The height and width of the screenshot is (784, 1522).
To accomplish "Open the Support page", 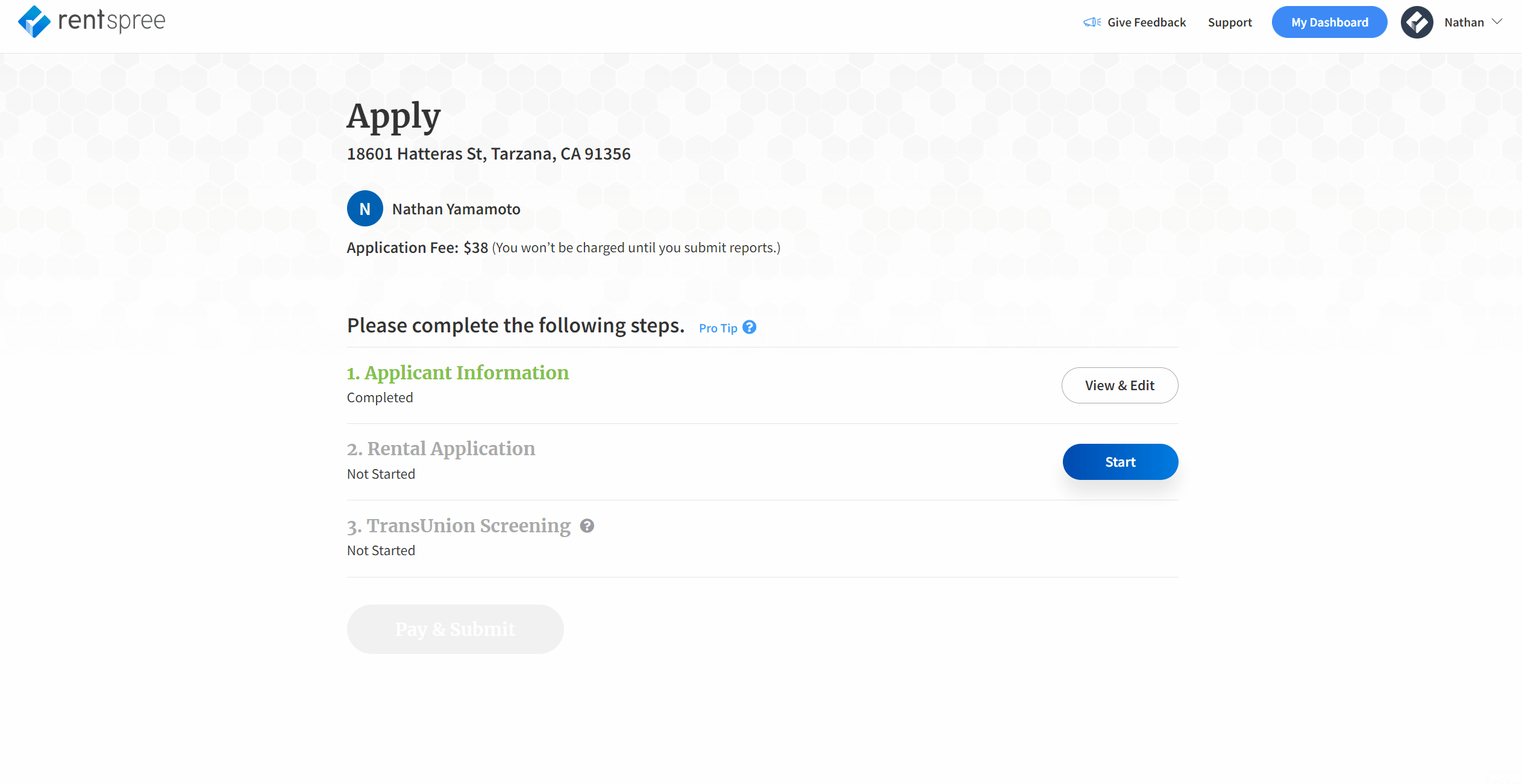I will (x=1230, y=22).
